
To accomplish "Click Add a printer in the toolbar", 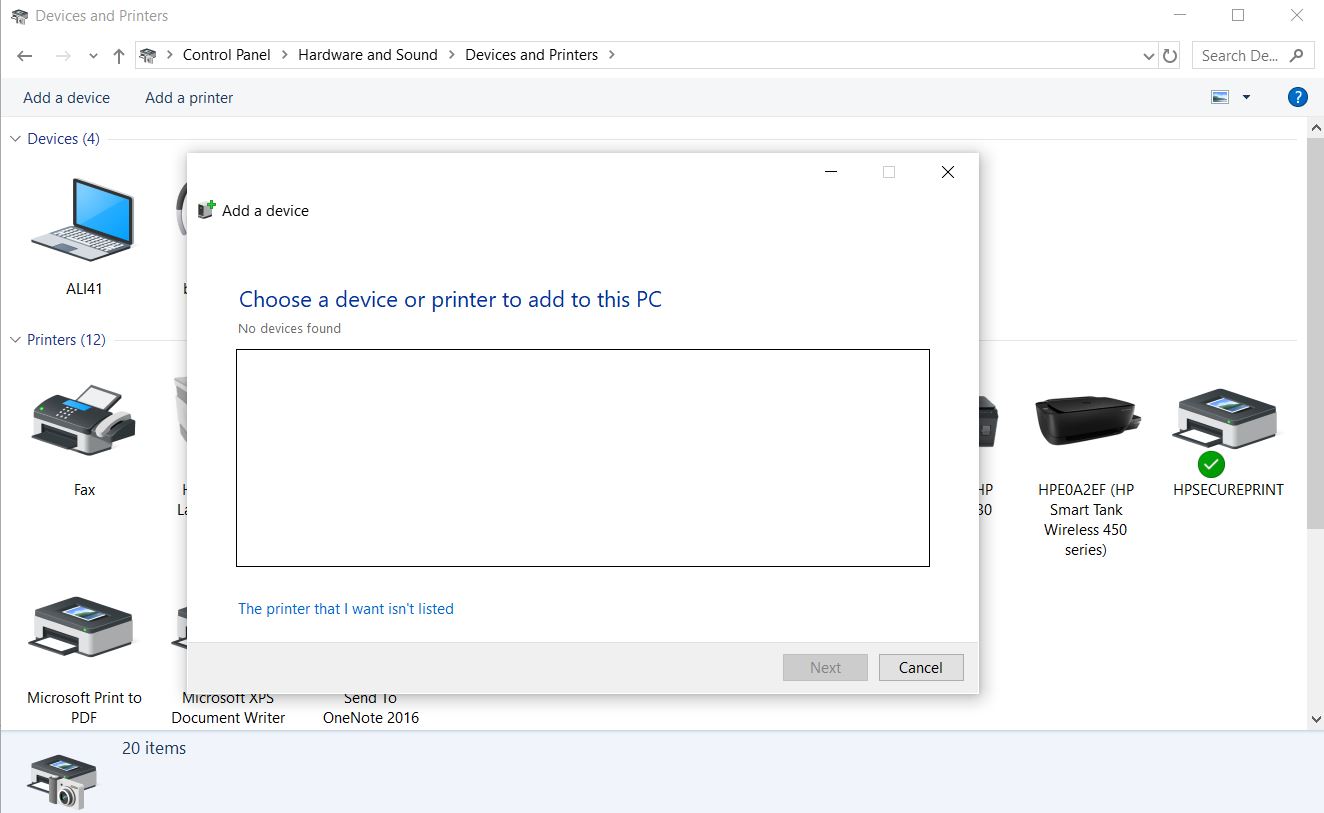I will coord(189,97).
